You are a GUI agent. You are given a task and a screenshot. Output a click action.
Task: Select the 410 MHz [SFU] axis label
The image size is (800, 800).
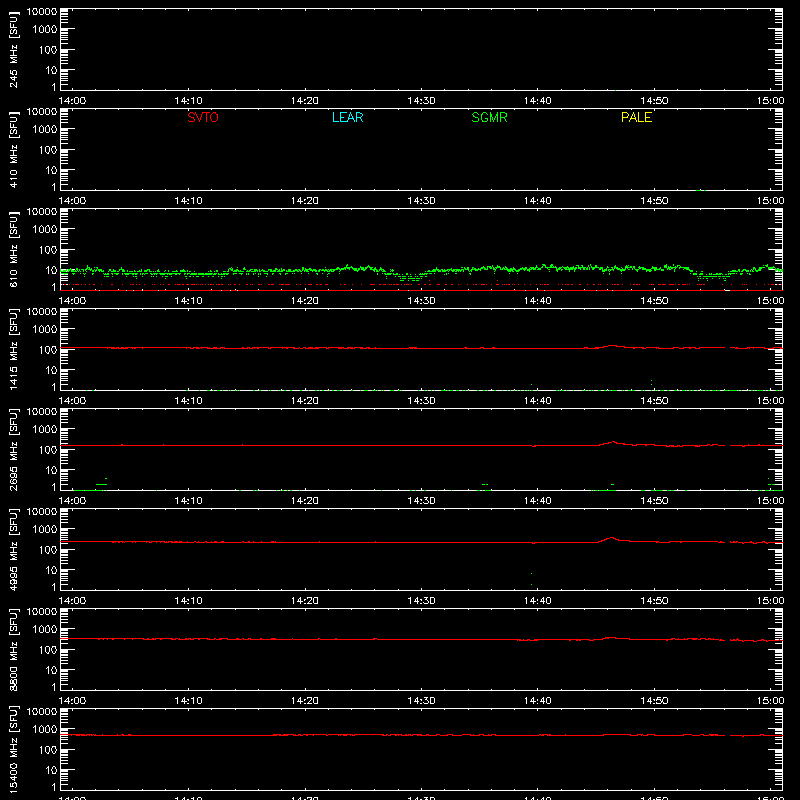[x=13, y=149]
